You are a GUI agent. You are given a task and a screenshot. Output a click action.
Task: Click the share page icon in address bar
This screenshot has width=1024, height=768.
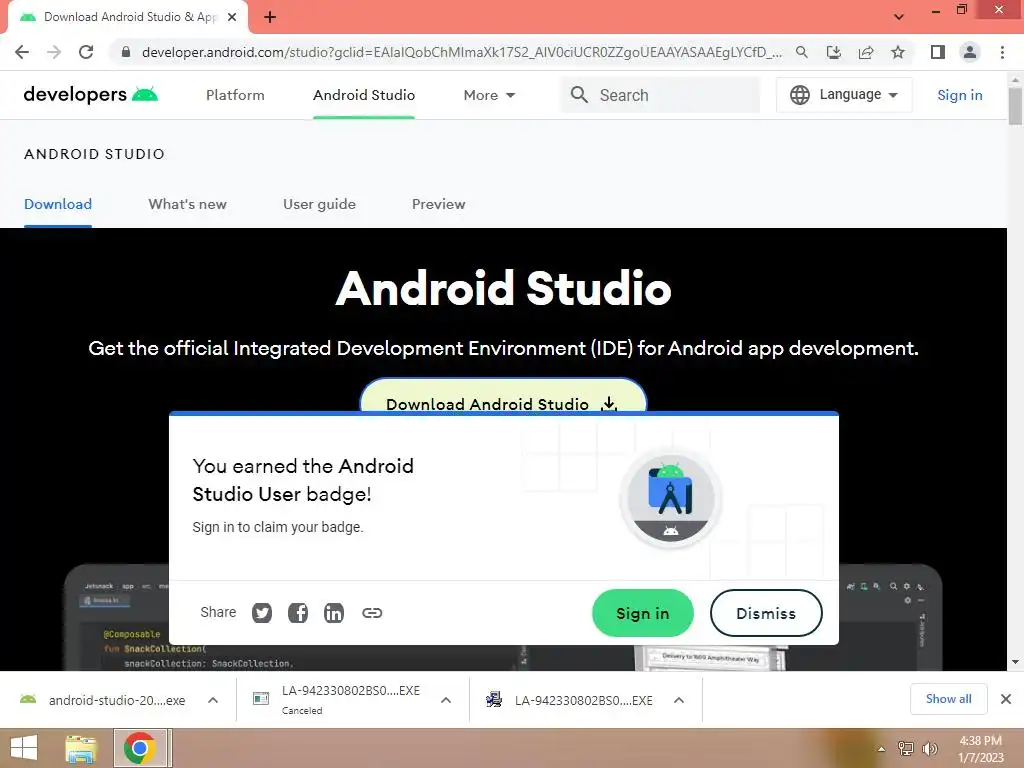(x=866, y=52)
